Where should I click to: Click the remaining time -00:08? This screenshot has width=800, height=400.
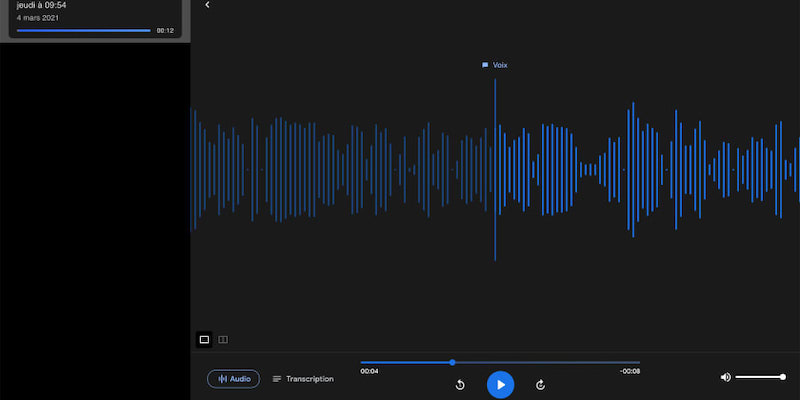(630, 371)
